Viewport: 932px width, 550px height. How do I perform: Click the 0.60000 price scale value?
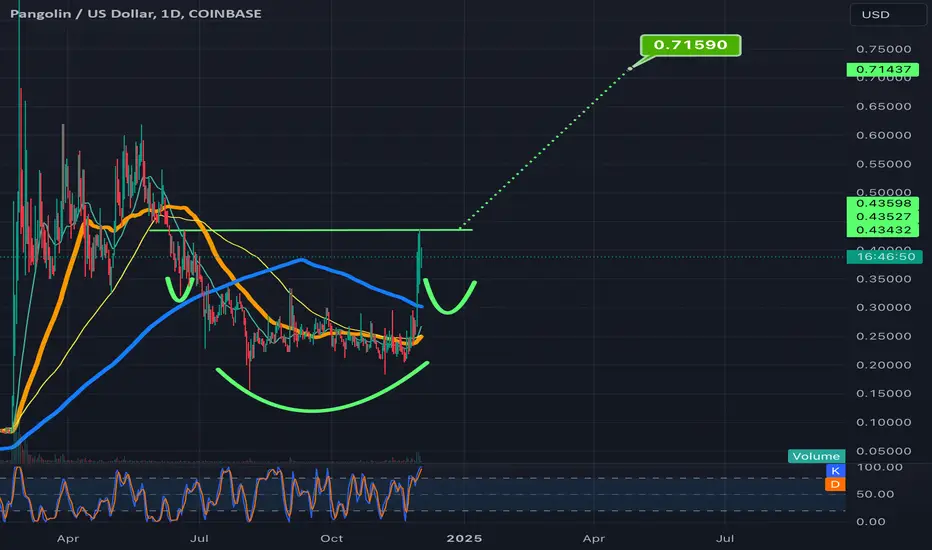[x=883, y=135]
